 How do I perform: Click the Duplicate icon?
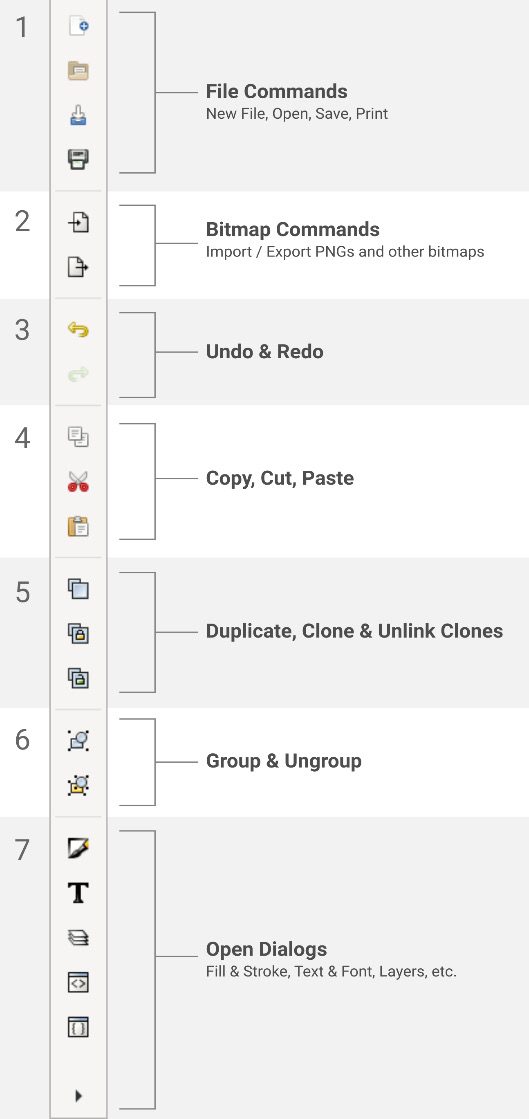[x=79, y=589]
